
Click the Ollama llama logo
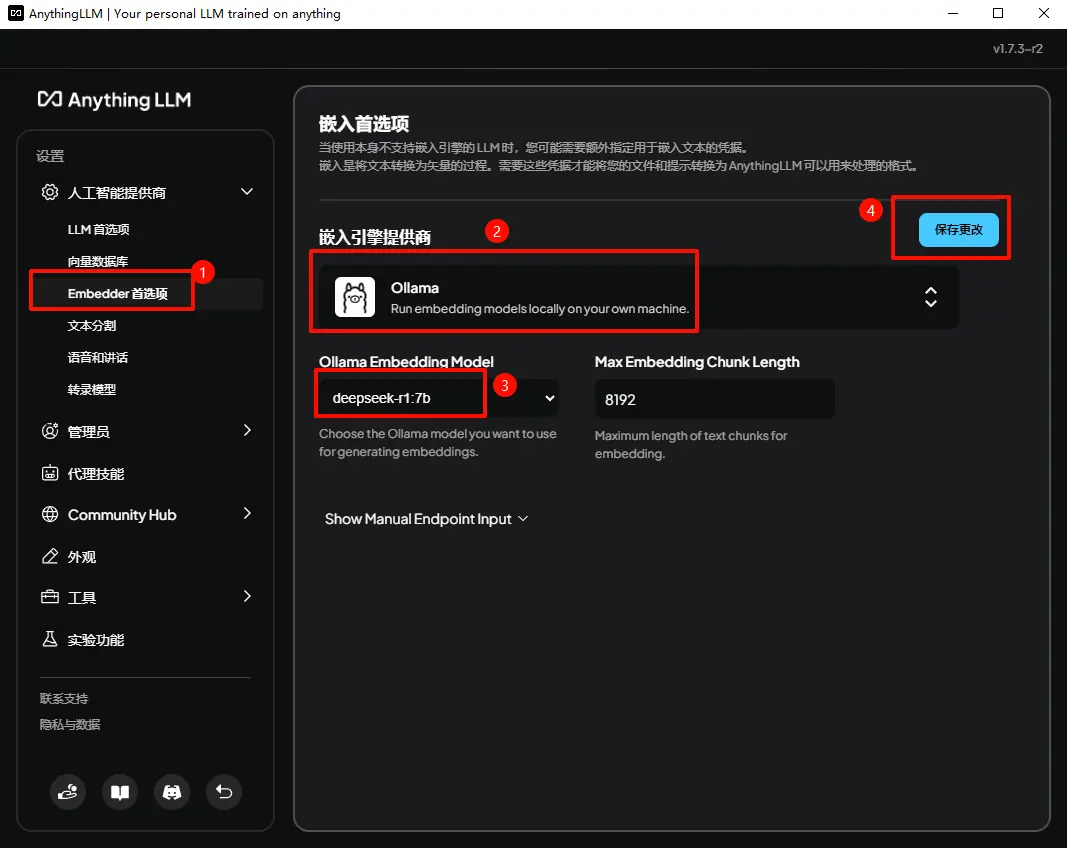[x=355, y=297]
